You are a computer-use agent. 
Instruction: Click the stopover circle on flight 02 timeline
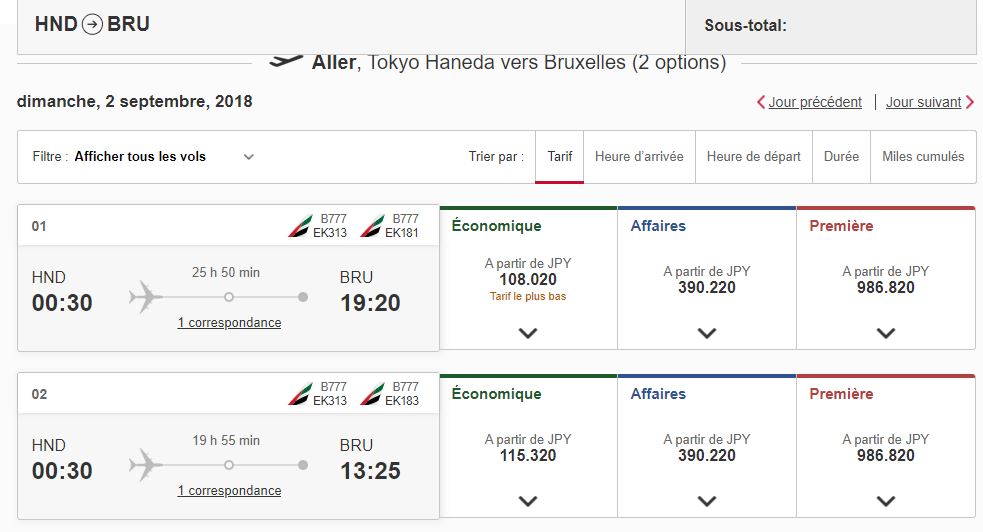pos(229,465)
